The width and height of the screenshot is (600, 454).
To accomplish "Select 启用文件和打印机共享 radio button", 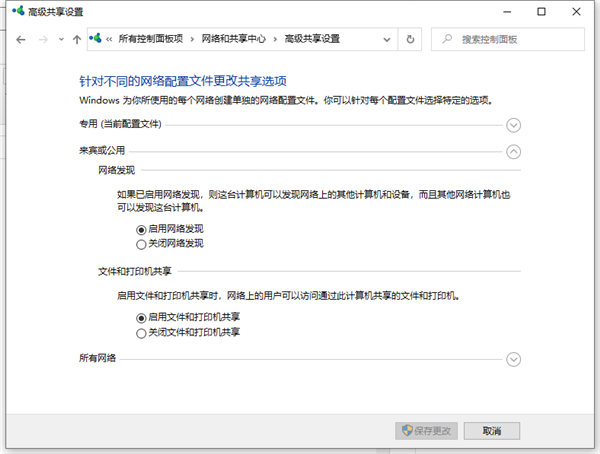I will tap(141, 317).
